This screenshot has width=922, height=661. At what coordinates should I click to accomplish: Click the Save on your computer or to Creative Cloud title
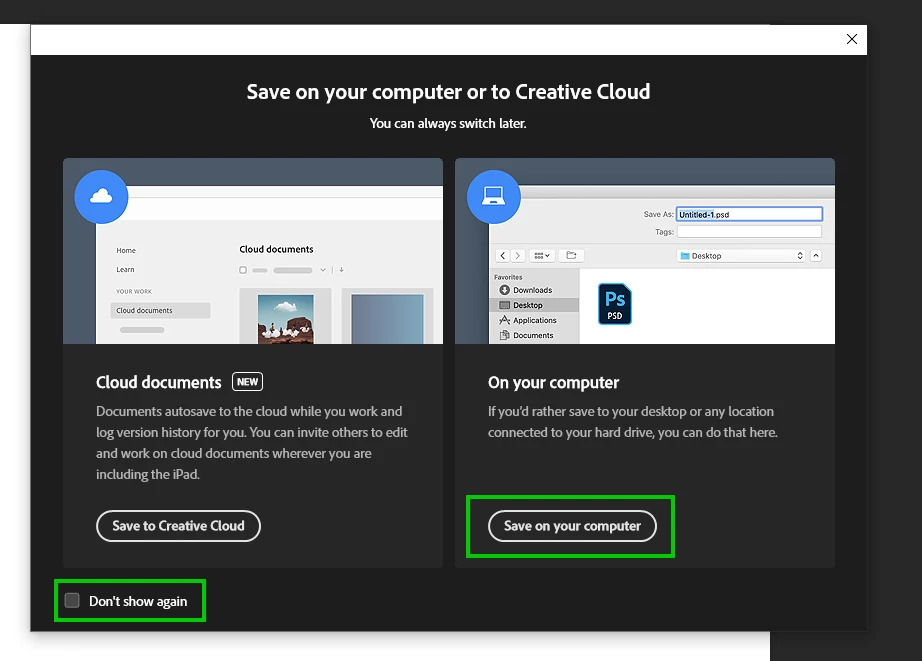pyautogui.click(x=448, y=92)
